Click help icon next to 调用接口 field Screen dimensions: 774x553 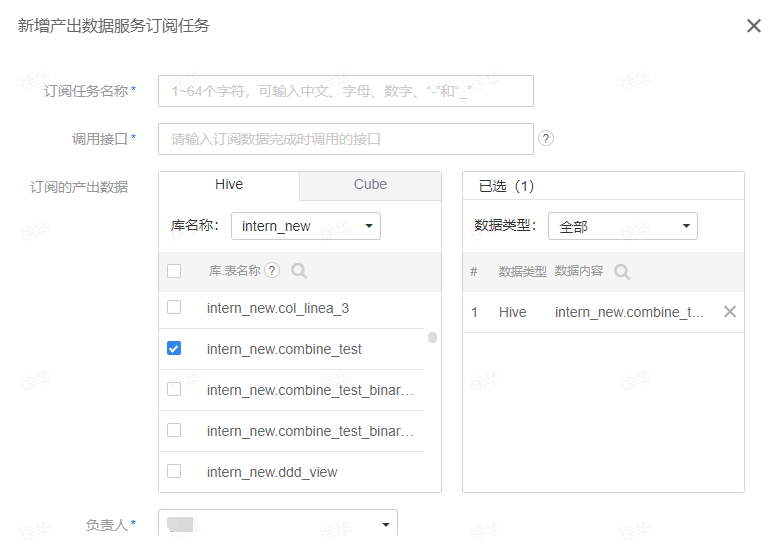pyautogui.click(x=546, y=139)
